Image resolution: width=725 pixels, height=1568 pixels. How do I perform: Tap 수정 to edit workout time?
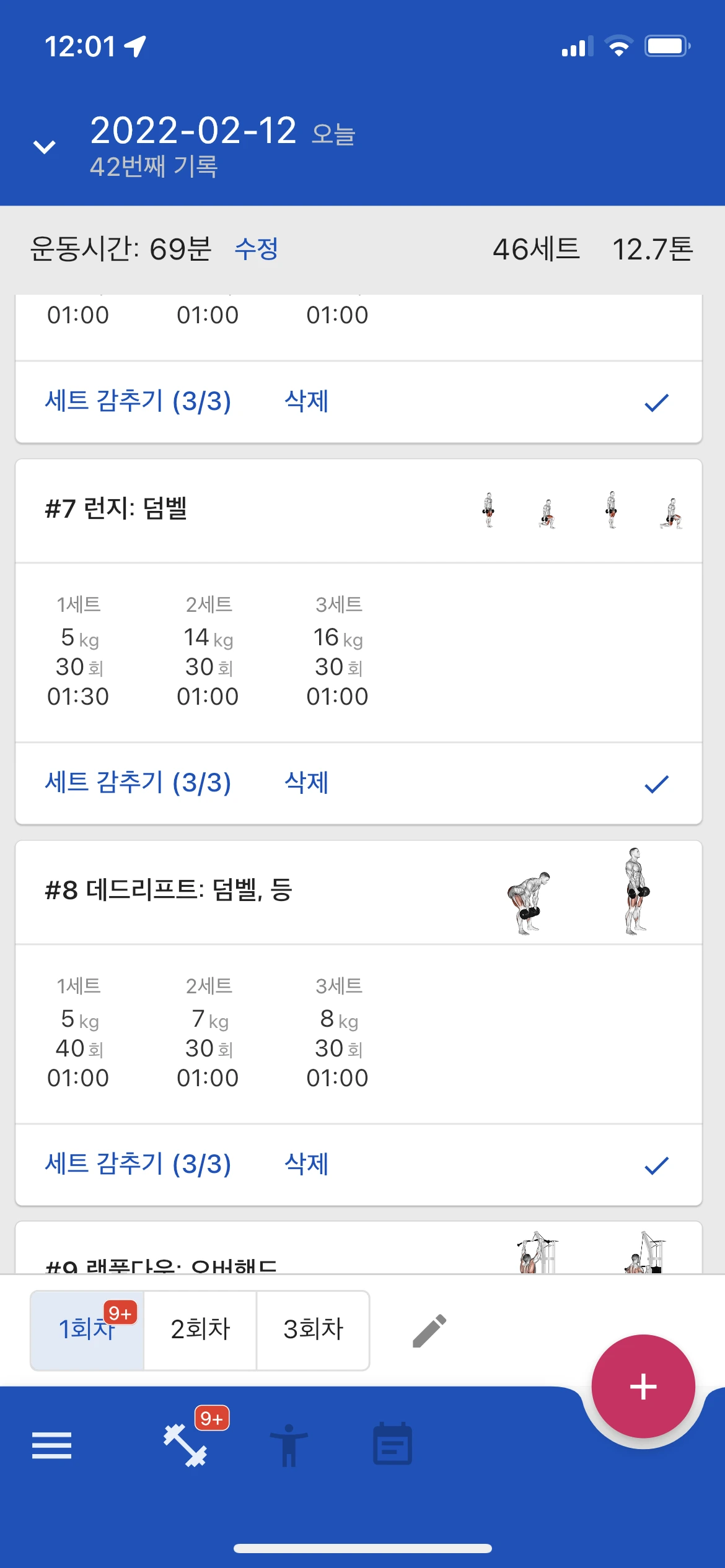click(x=256, y=249)
